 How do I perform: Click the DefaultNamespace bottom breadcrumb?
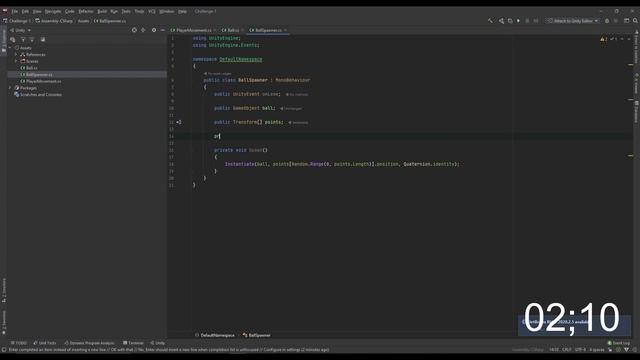(x=215, y=335)
